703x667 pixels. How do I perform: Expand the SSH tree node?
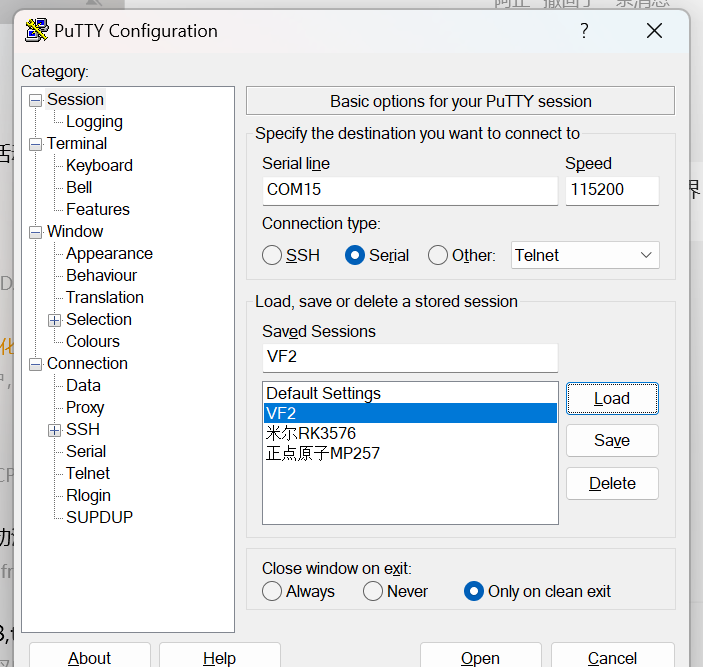(54, 430)
